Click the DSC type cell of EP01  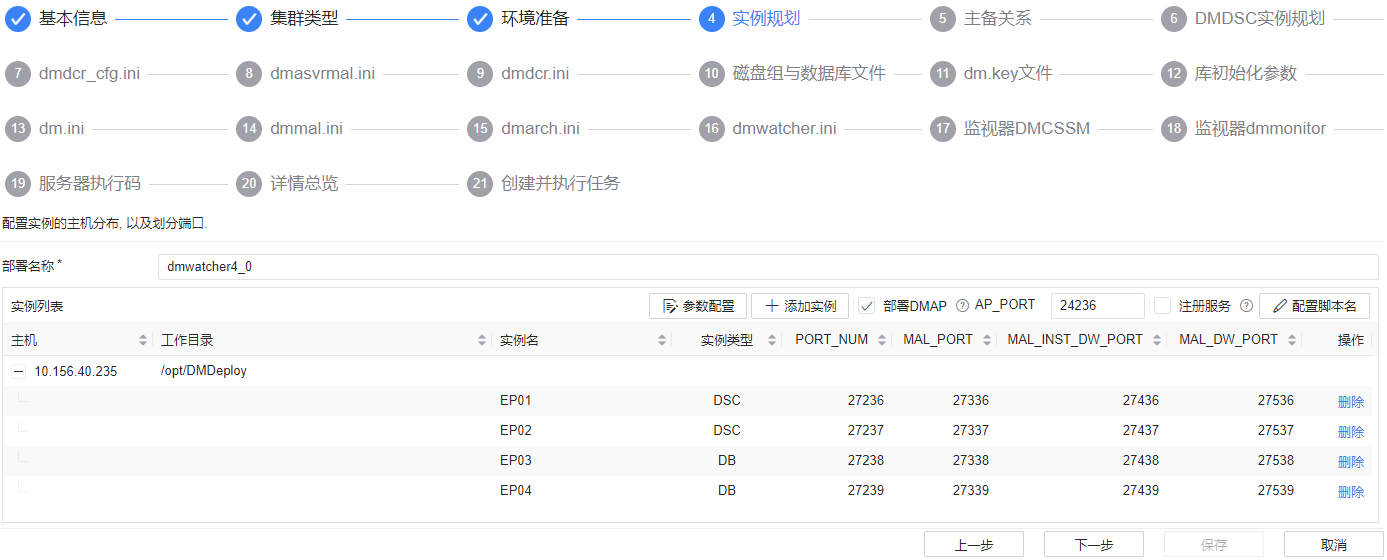pos(727,401)
